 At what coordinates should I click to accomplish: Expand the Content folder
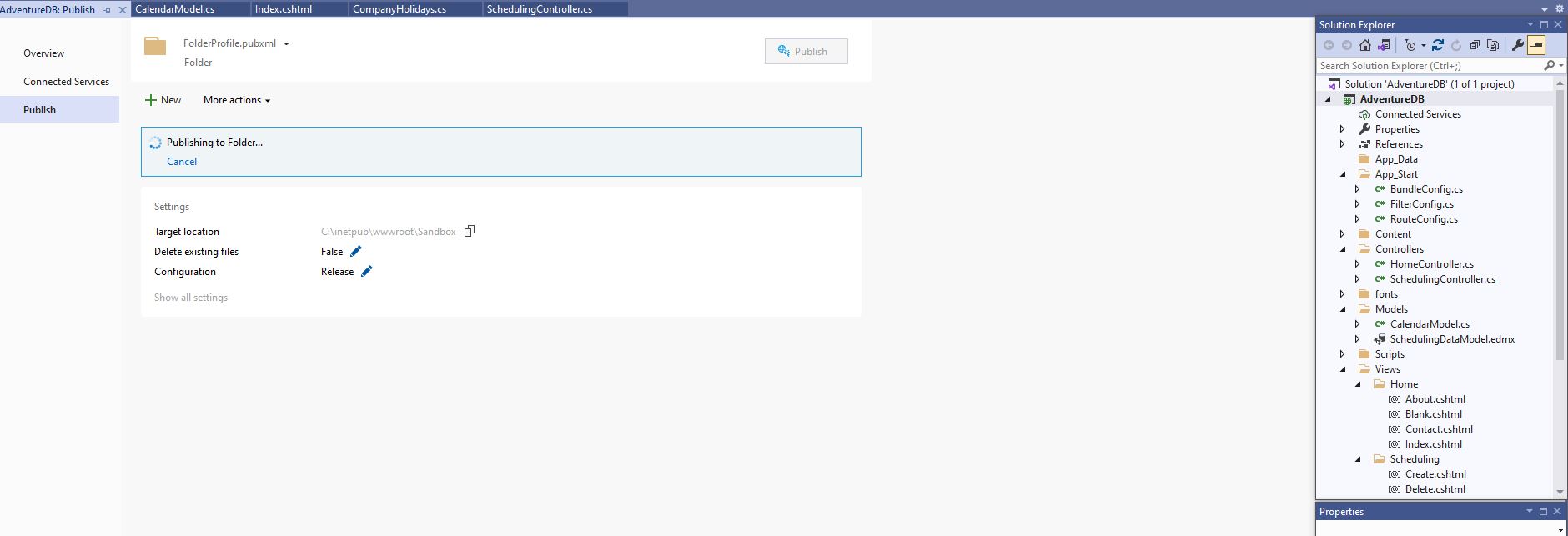[x=1342, y=234]
